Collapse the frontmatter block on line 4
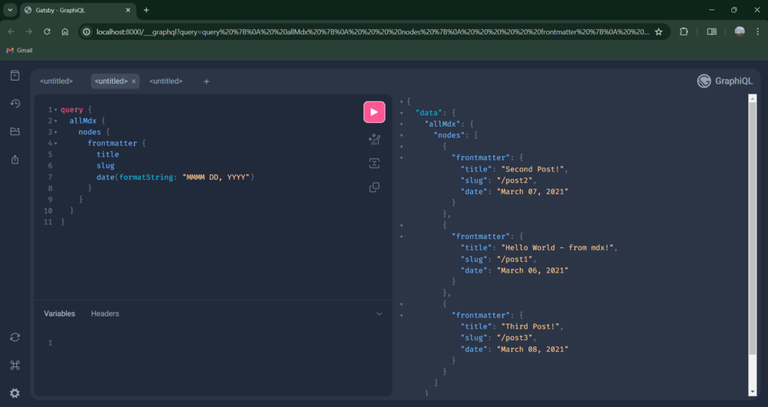Viewport: 768px width, 407px height. click(x=56, y=144)
